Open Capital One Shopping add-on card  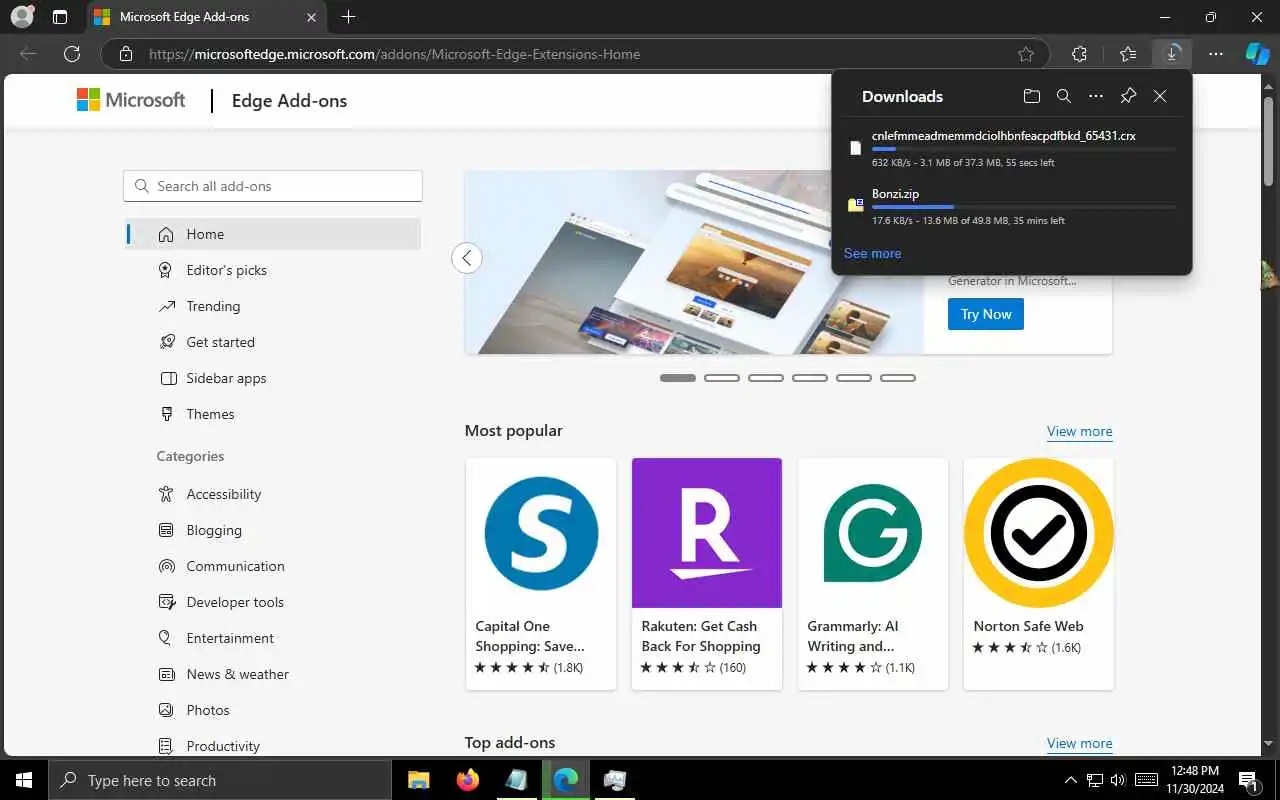(x=541, y=574)
